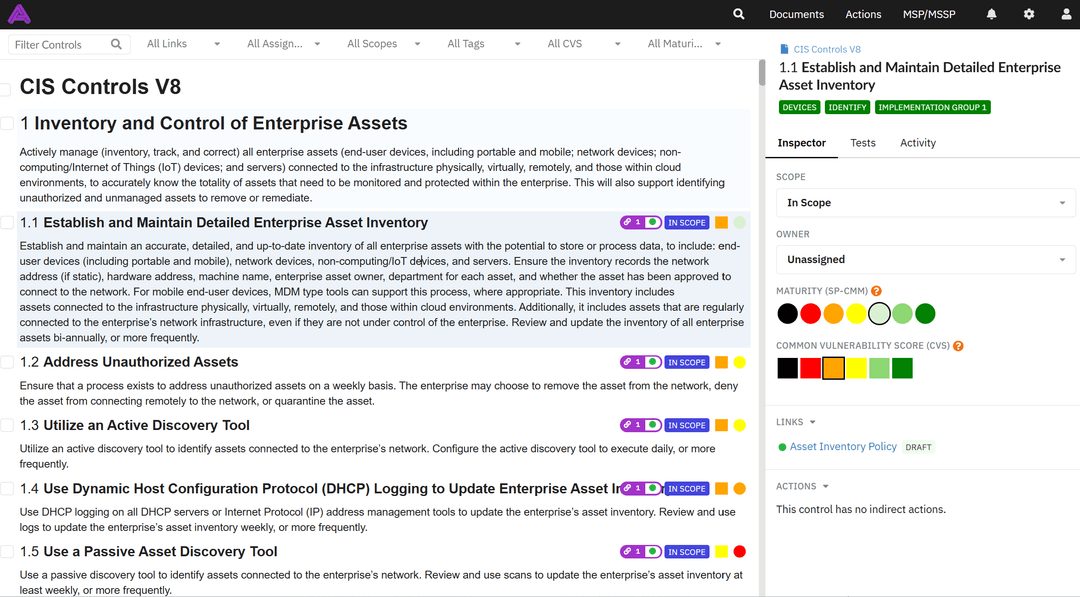
Task: Open settings gear icon
Action: 1028,14
